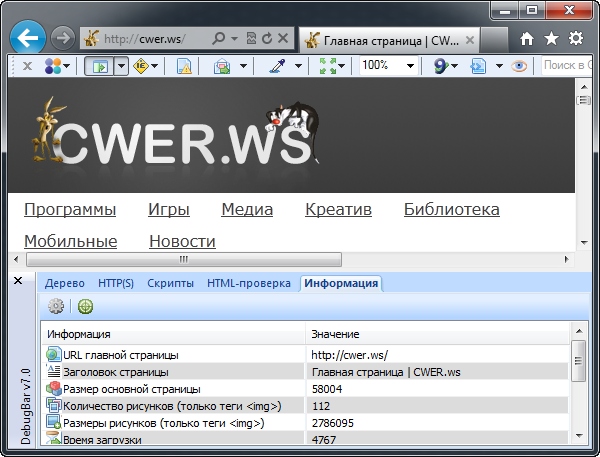This screenshot has width=600, height=457.
Task: Open the Home page icon
Action: tap(527, 39)
